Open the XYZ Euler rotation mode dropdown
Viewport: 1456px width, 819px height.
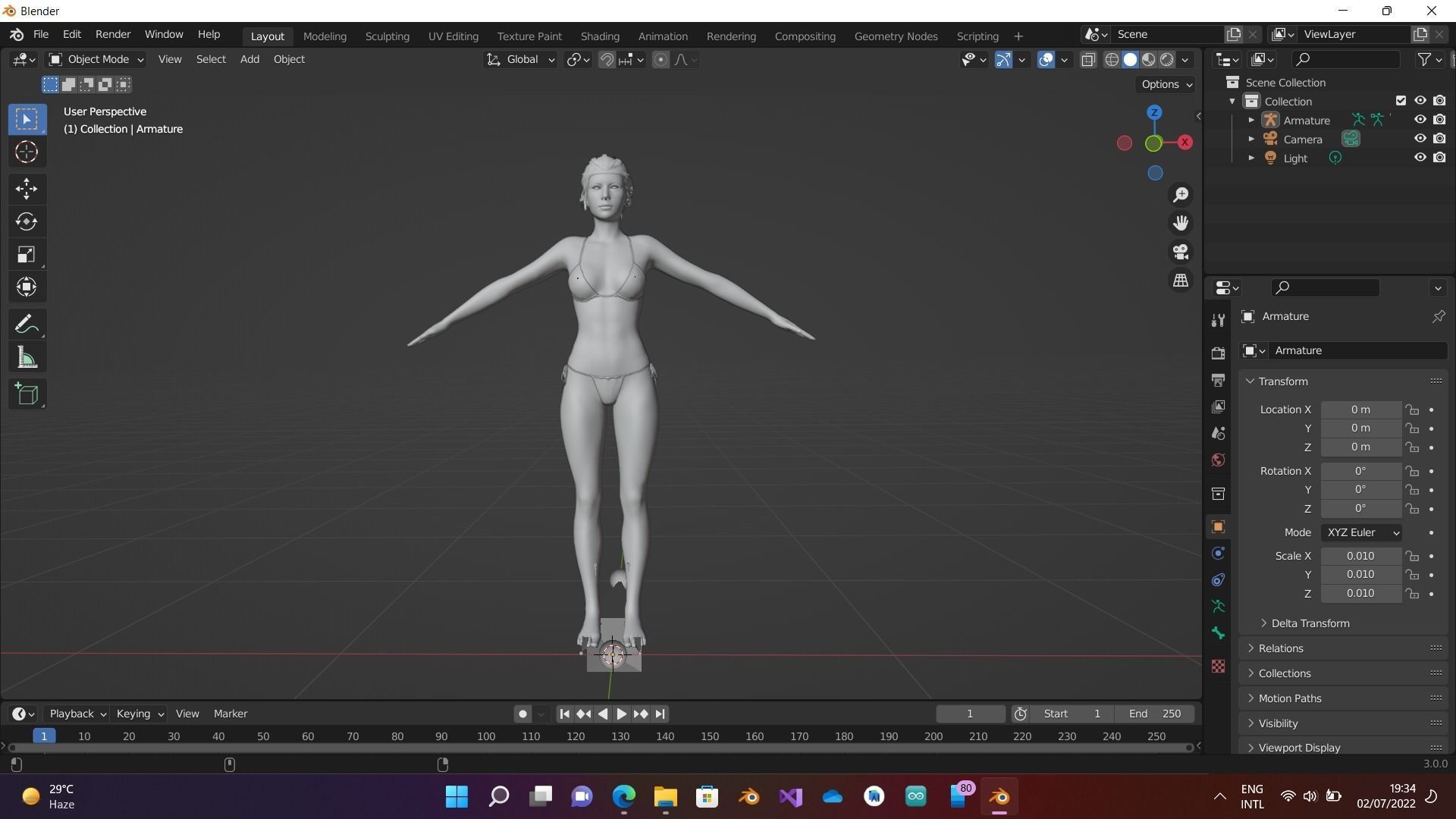pos(1361,533)
